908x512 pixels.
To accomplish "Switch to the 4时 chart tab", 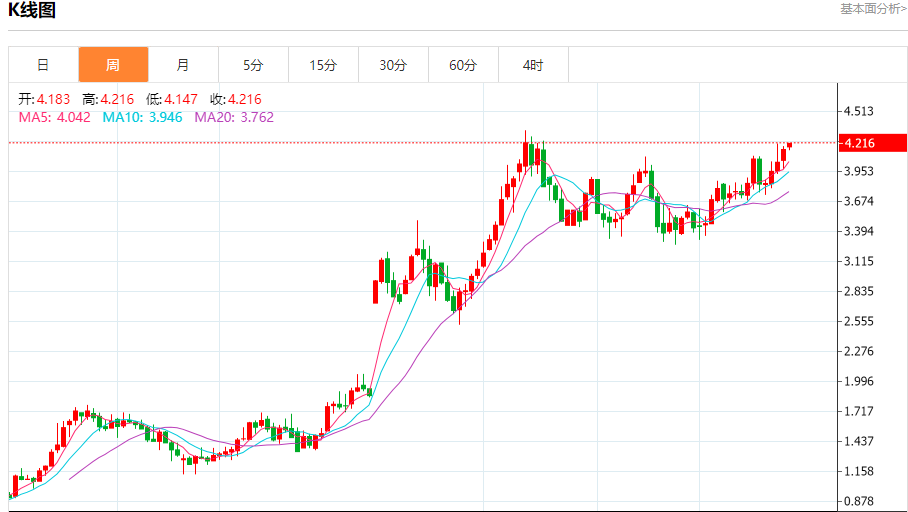I will (x=533, y=65).
